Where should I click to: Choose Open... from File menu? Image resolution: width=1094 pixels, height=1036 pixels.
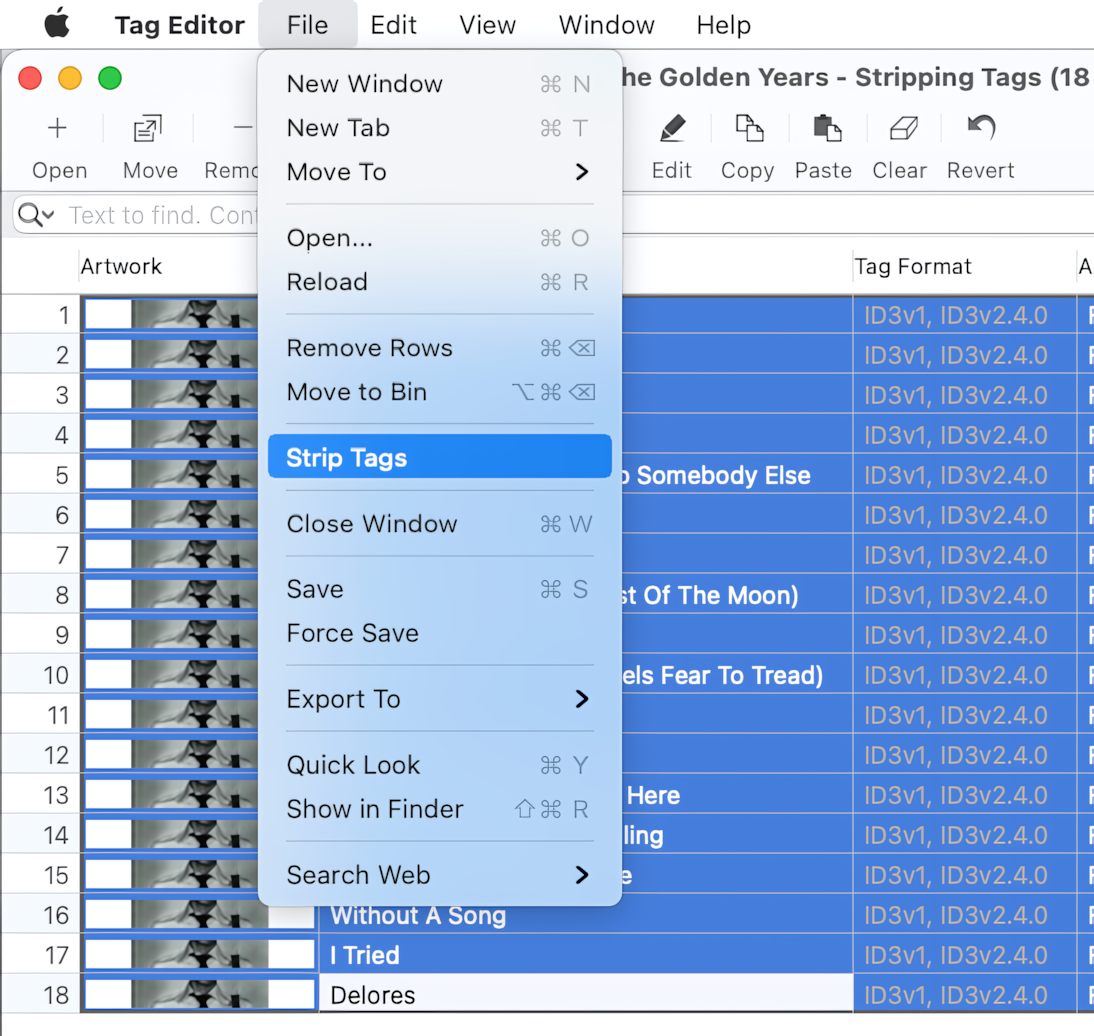click(440, 238)
